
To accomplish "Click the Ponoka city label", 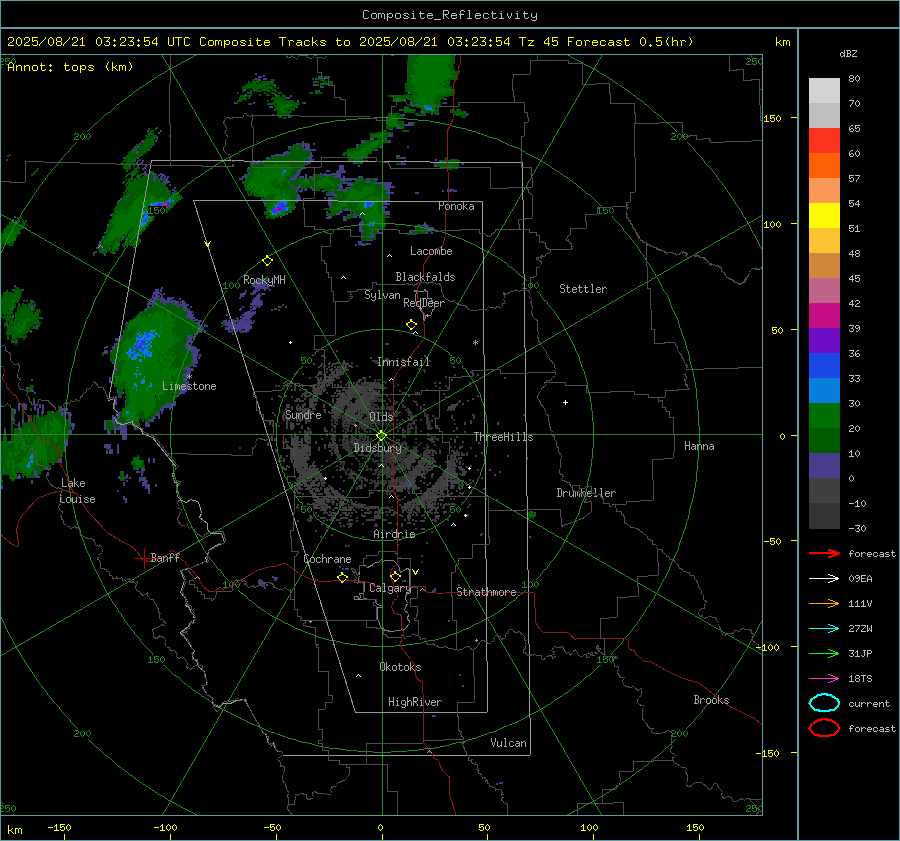I will pyautogui.click(x=456, y=206).
